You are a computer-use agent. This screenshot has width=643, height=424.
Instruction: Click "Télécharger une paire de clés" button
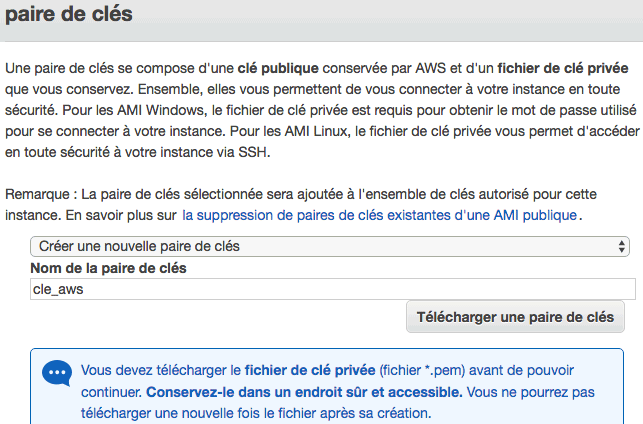tap(515, 317)
